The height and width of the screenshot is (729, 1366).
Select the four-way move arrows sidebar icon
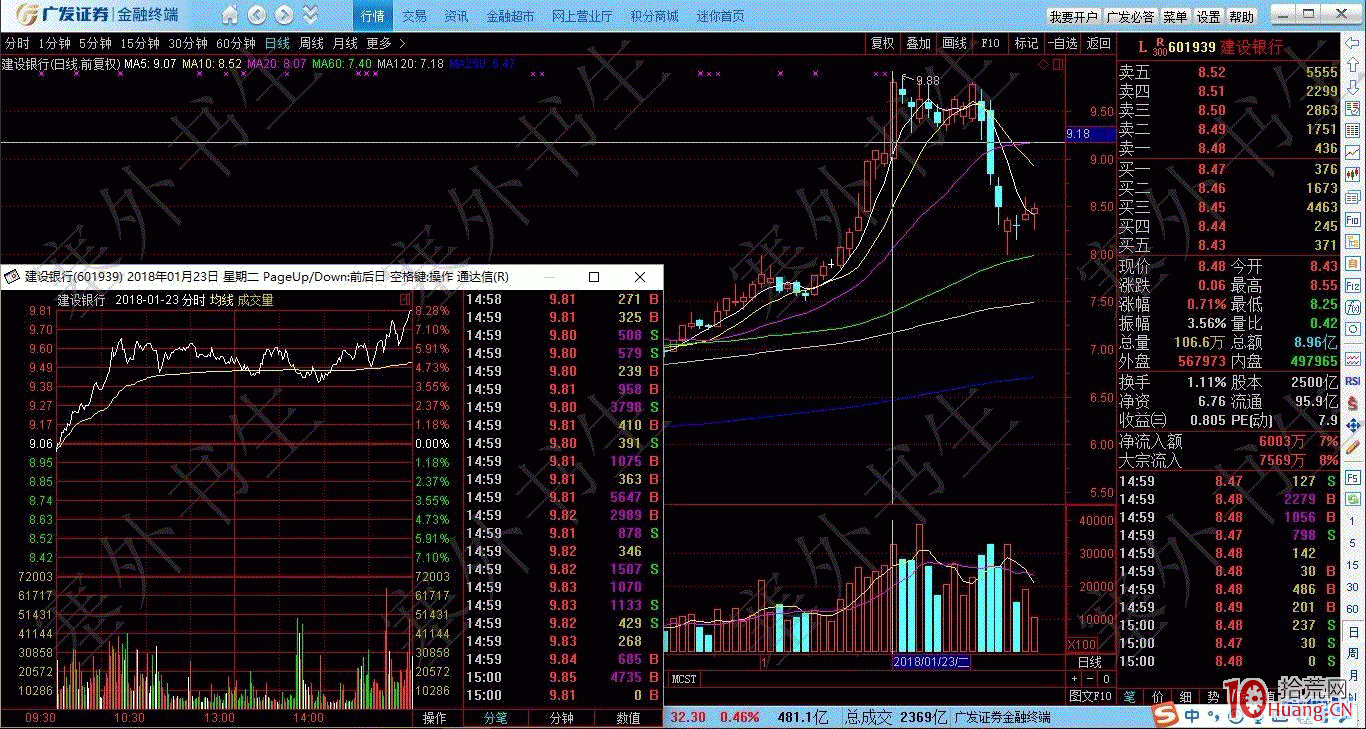coord(1352,425)
